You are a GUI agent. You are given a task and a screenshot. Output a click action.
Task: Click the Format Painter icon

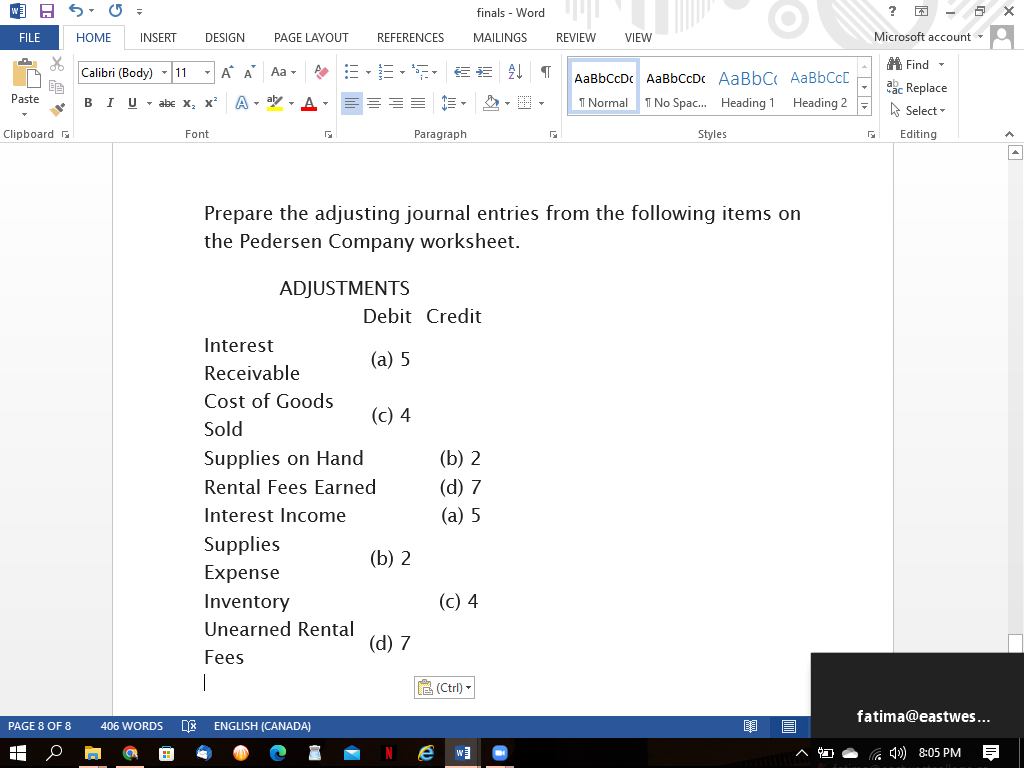pyautogui.click(x=57, y=110)
